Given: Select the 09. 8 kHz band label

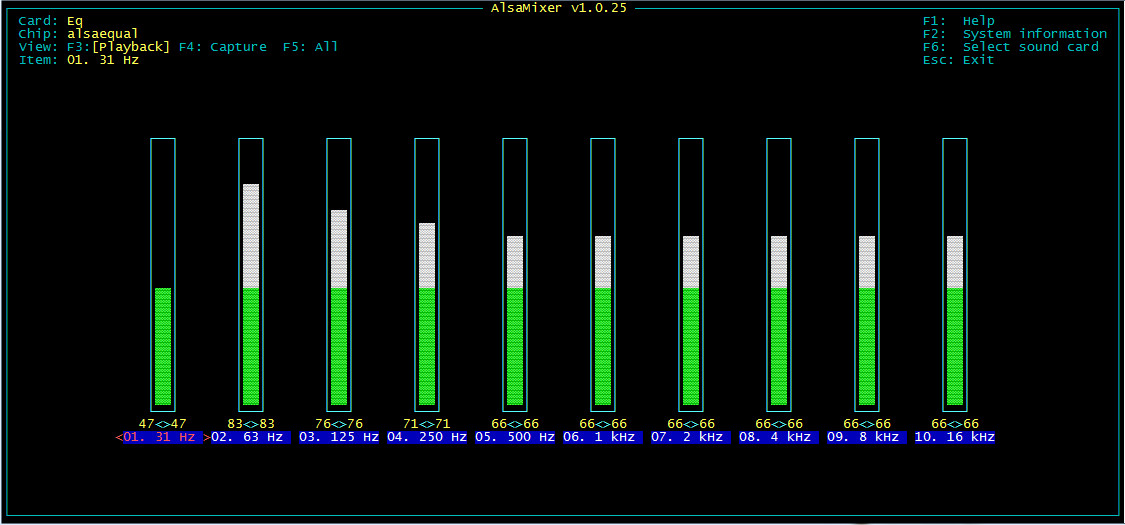Looking at the screenshot, I should point(866,437).
